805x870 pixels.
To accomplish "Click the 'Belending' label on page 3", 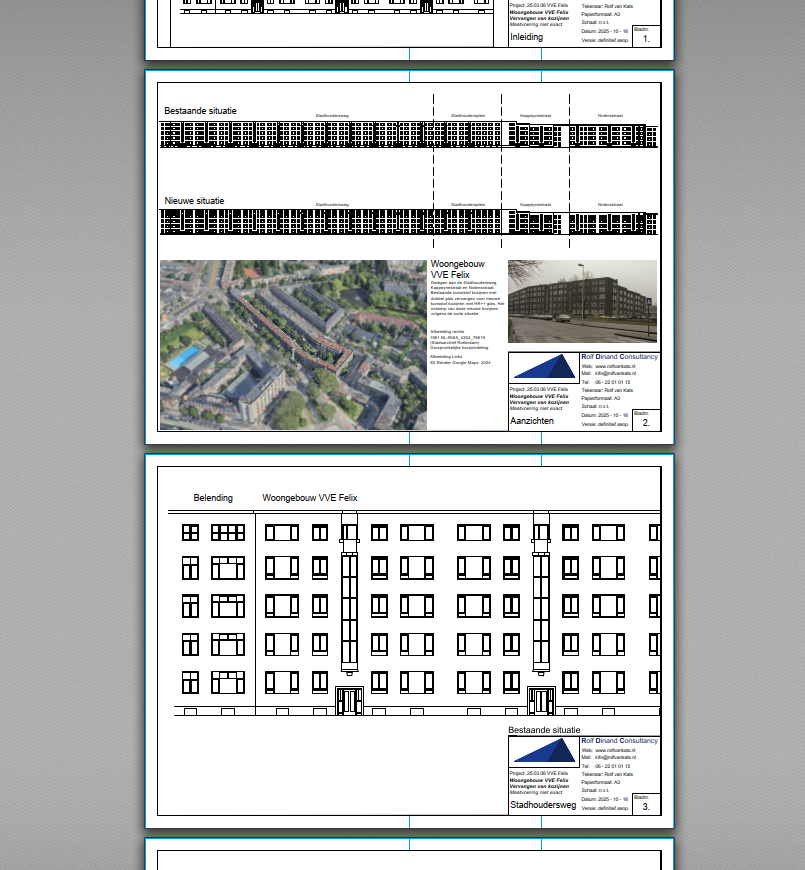I will tap(213, 498).
